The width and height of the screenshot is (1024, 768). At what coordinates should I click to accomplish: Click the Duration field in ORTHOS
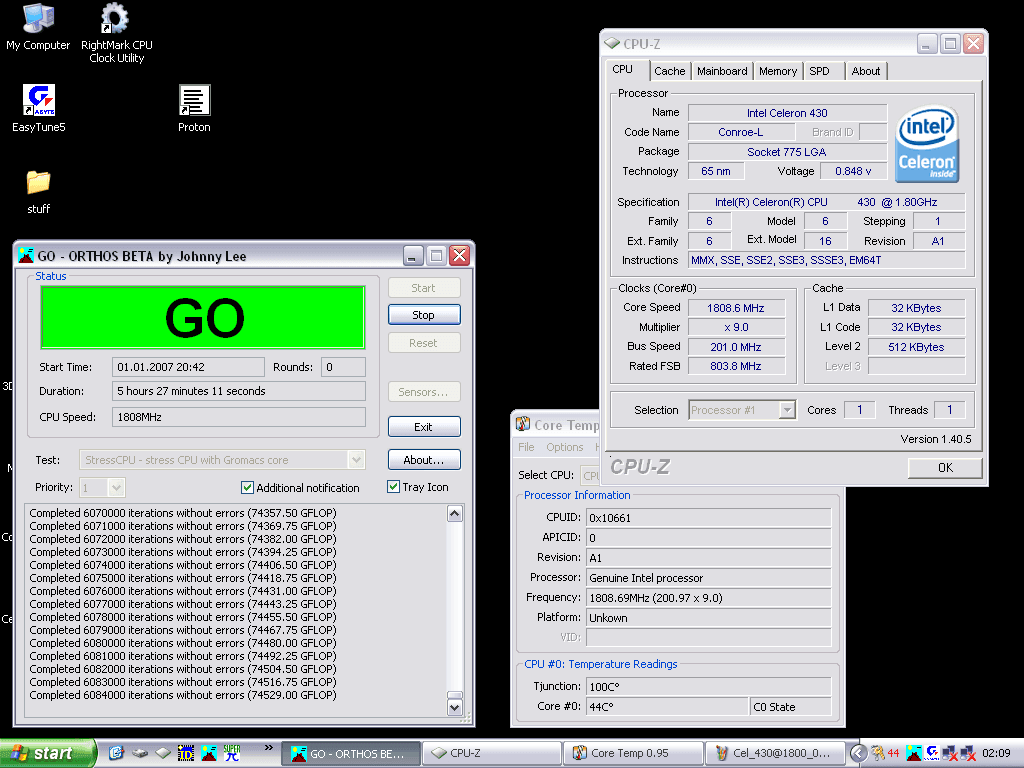[x=238, y=391]
